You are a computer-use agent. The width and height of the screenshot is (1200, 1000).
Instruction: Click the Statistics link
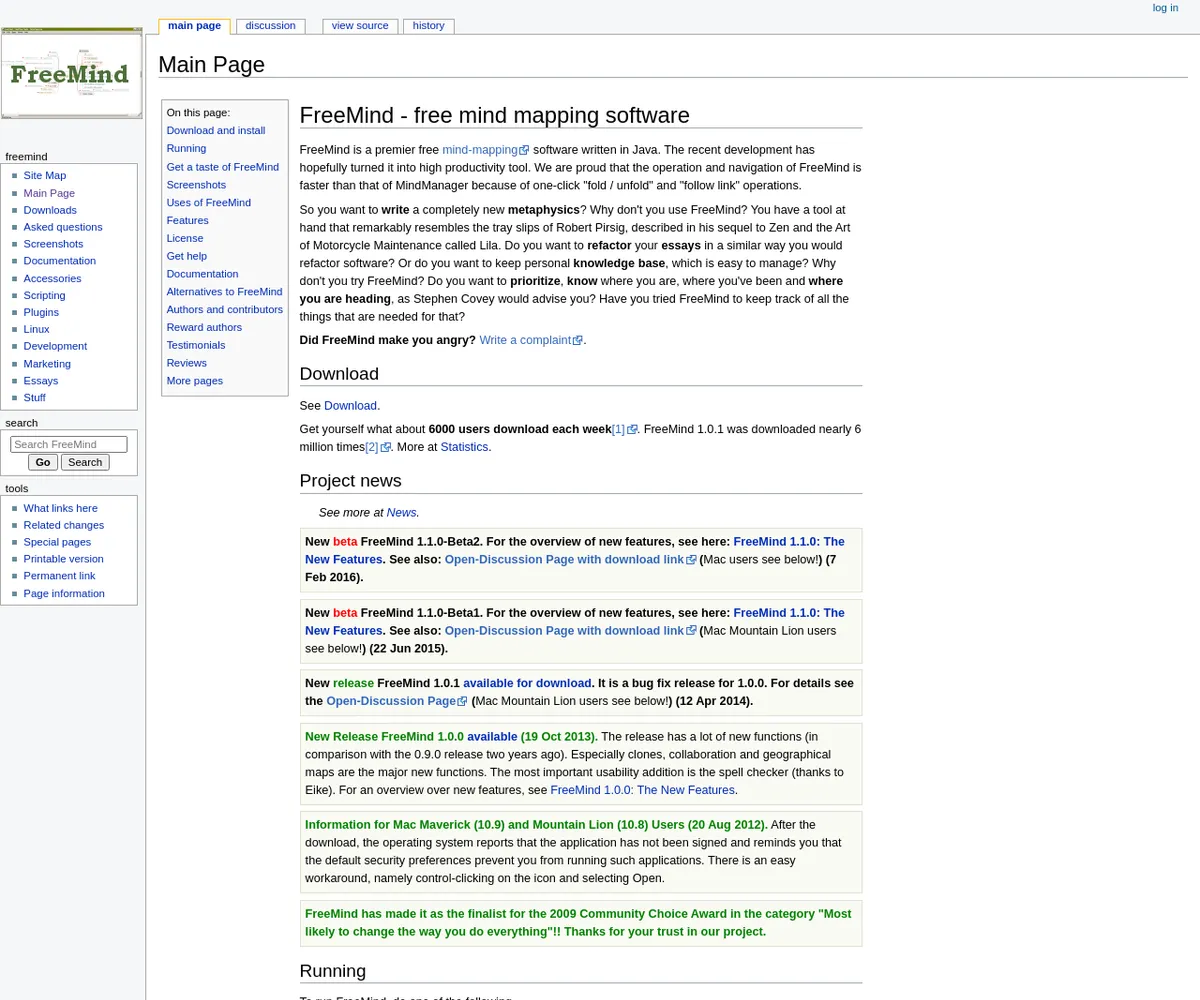[x=464, y=447]
